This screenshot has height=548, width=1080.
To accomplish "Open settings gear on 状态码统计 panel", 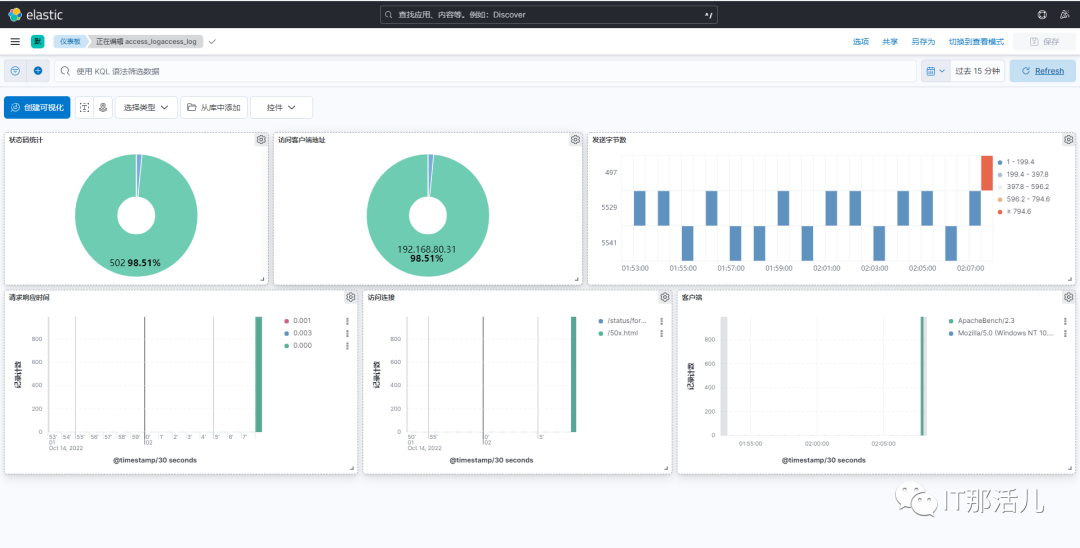I will tap(261, 140).
